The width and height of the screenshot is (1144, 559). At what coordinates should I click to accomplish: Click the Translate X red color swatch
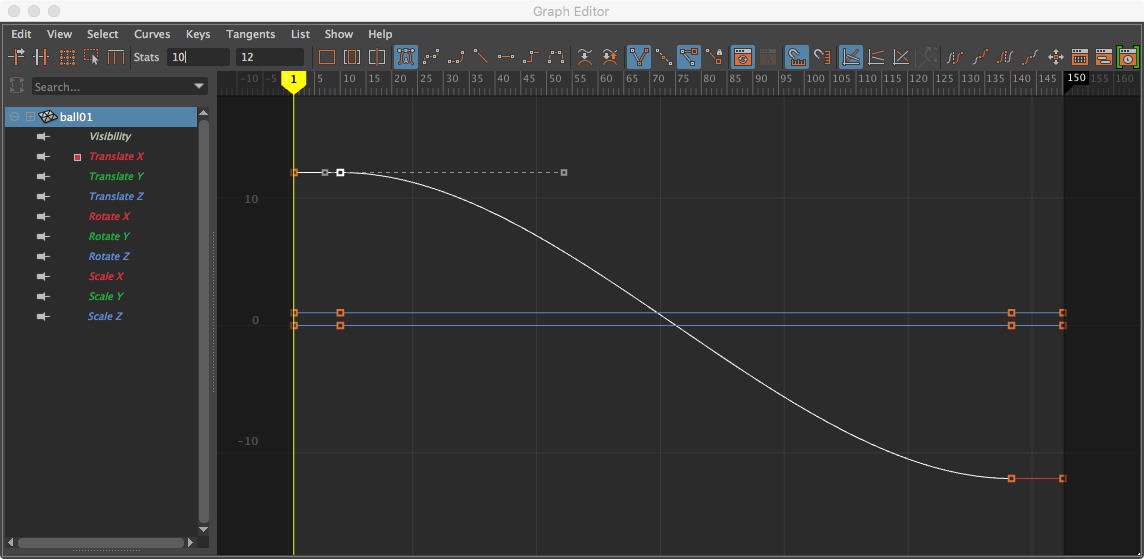[77, 157]
